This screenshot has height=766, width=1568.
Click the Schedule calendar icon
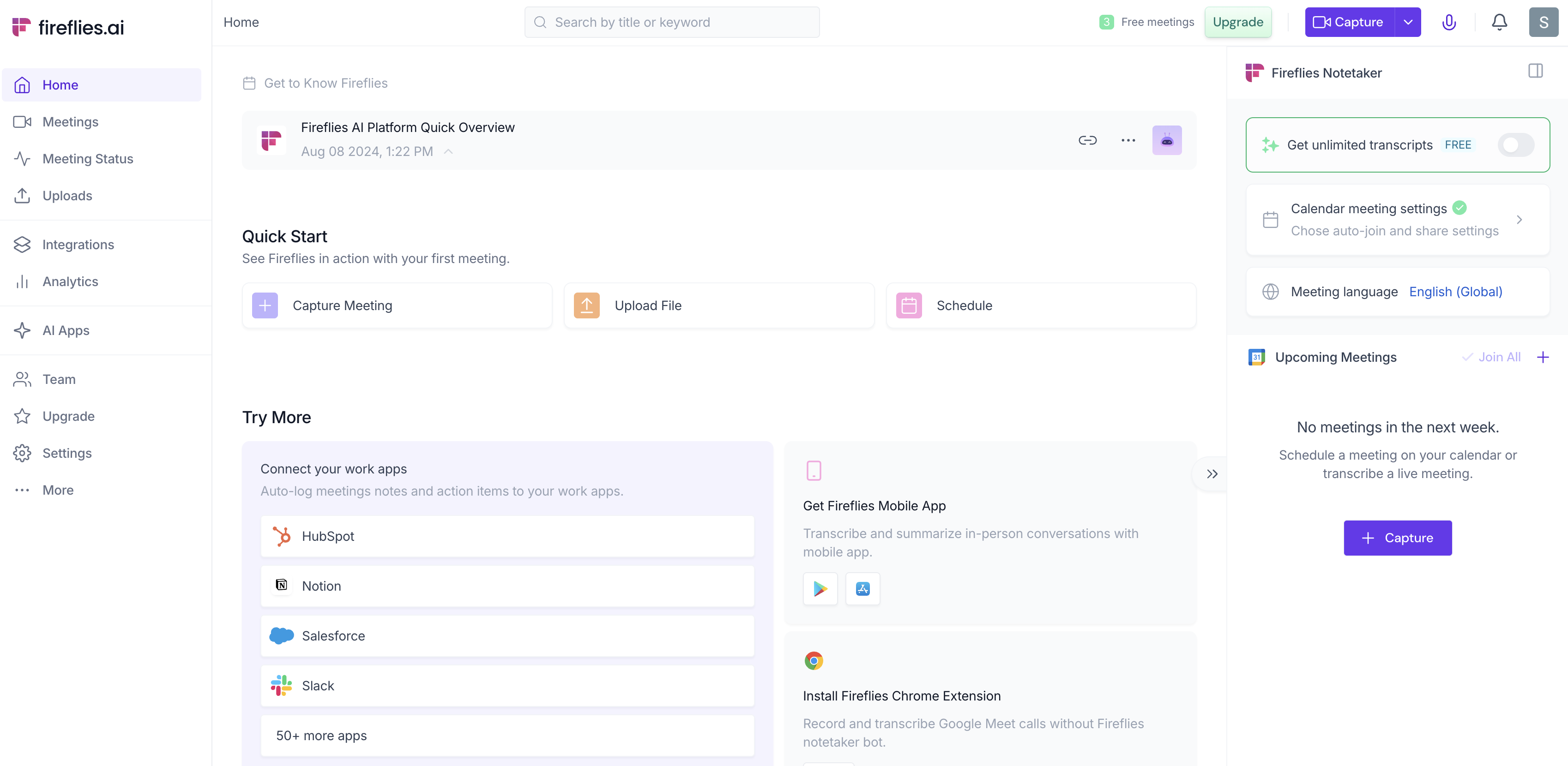pyautogui.click(x=909, y=305)
